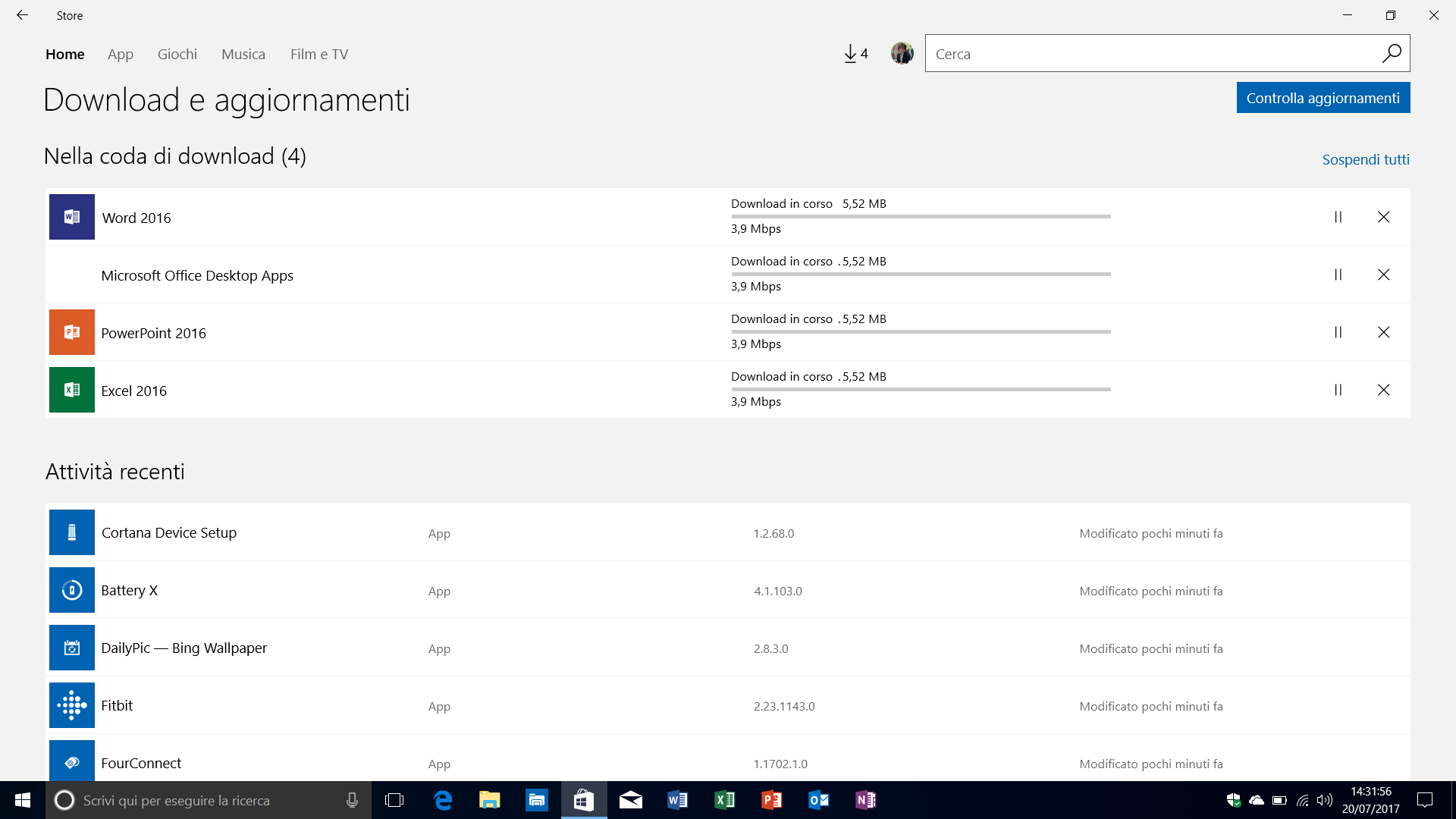Screen dimensions: 1456x819
Task: Pause the Word 2016 download
Action: pos(1338,217)
